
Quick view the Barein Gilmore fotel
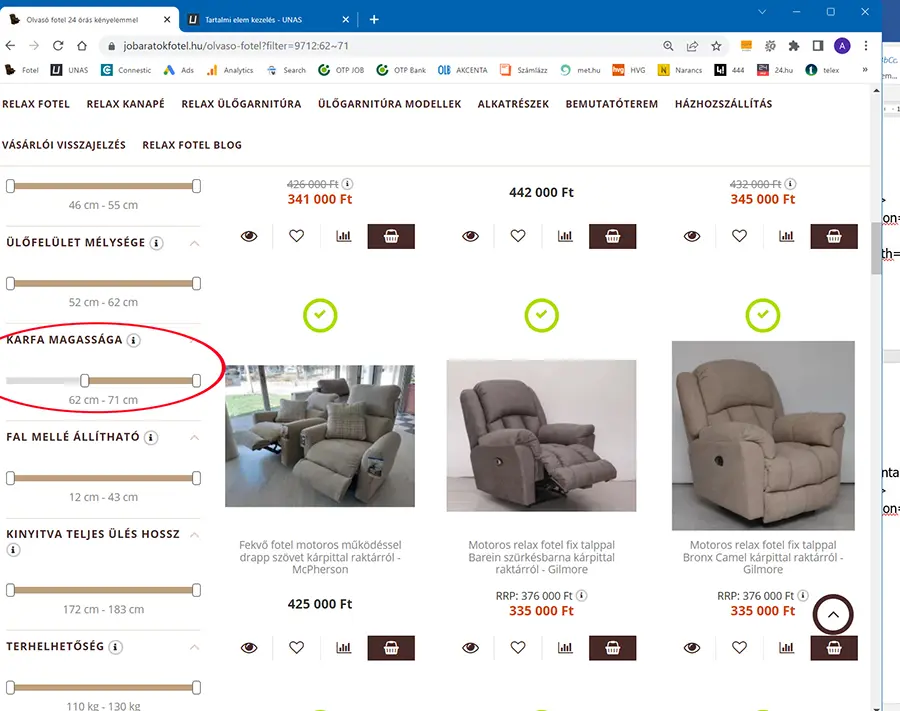tap(471, 647)
